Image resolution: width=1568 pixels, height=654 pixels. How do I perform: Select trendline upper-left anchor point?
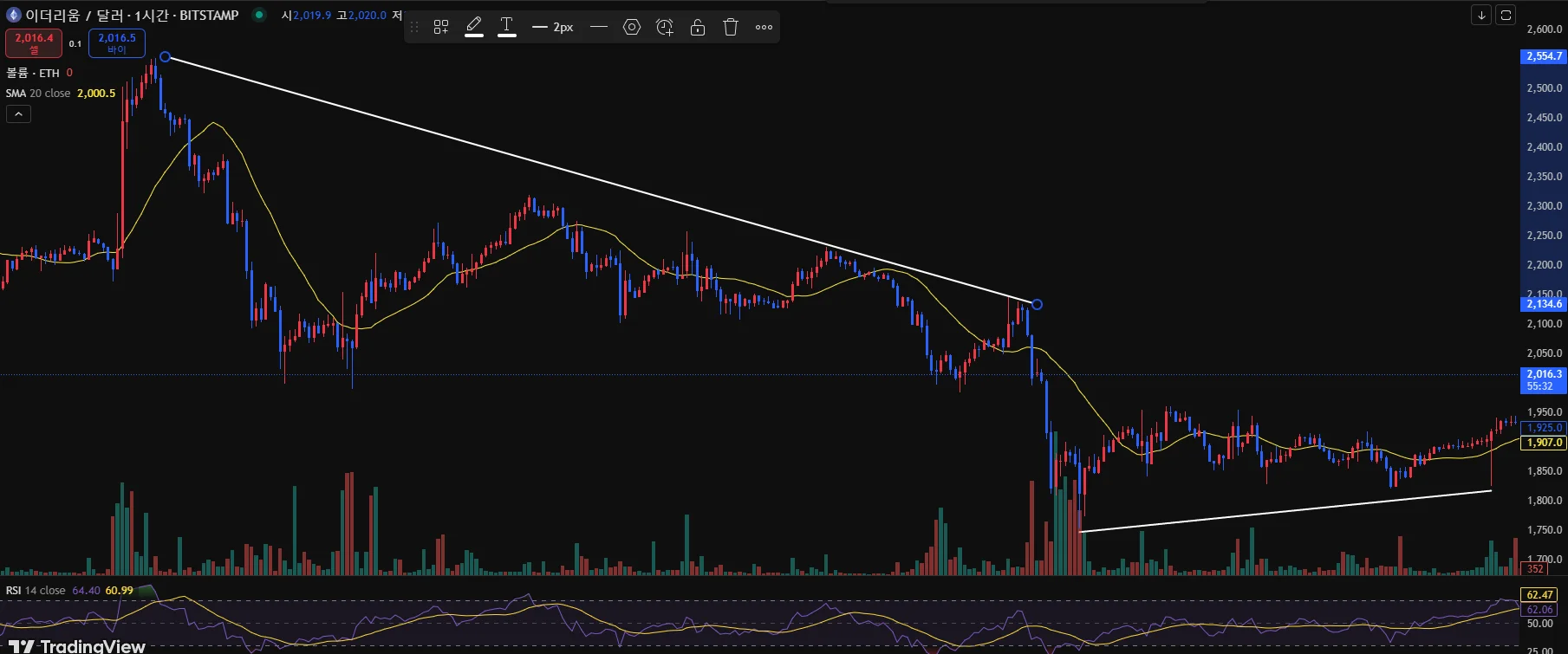pos(165,57)
